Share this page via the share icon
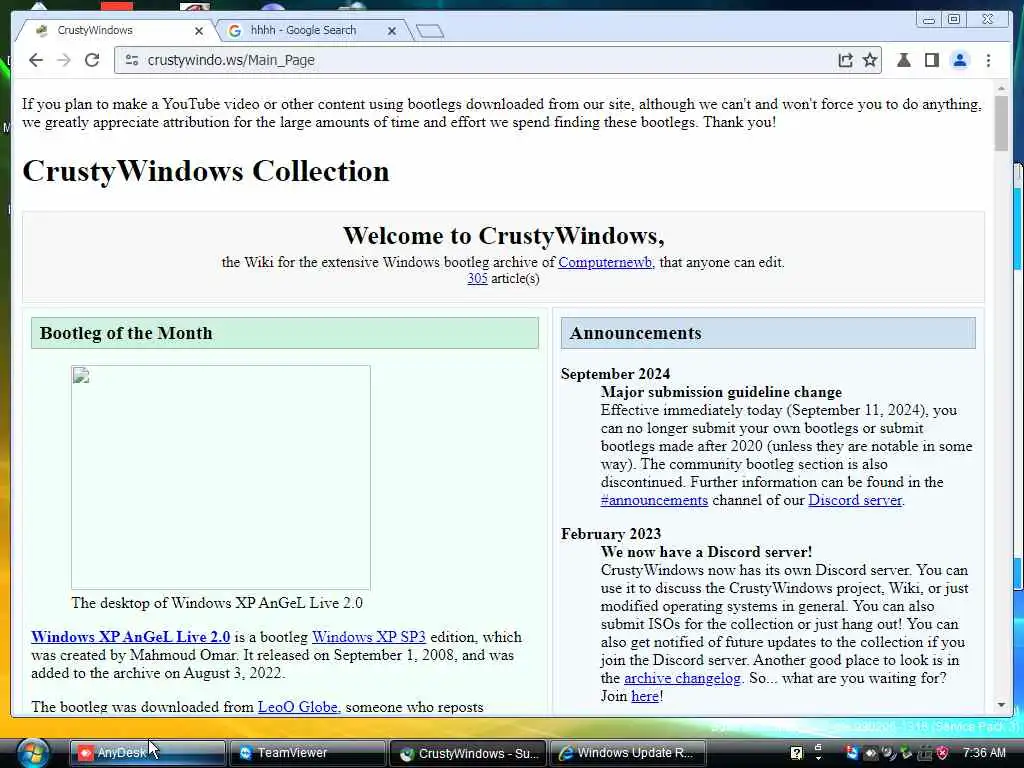This screenshot has width=1024, height=768. [845, 60]
